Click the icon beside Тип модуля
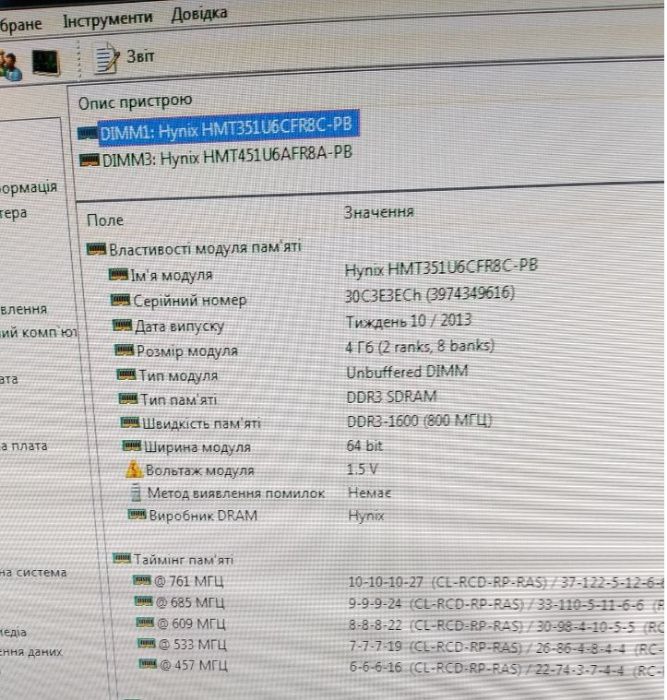The image size is (667, 700). 126,374
